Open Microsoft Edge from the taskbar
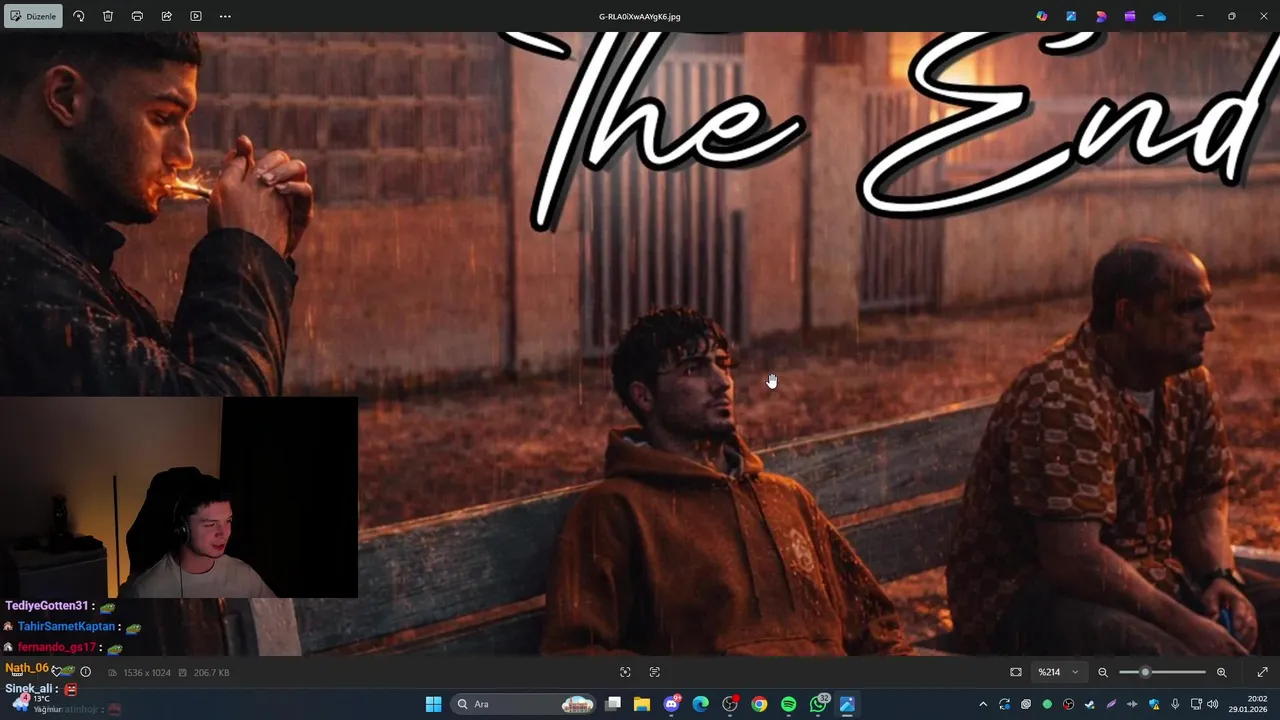 (x=700, y=704)
